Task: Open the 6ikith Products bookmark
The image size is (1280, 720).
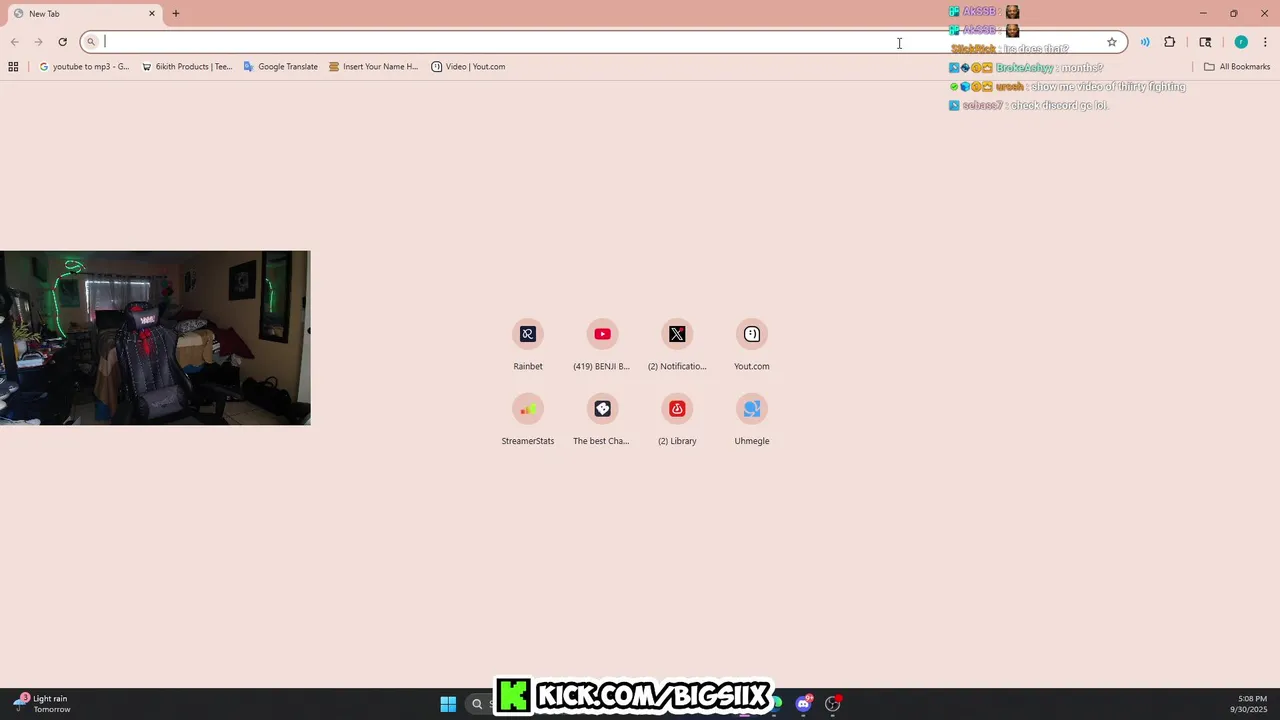Action: click(187, 67)
